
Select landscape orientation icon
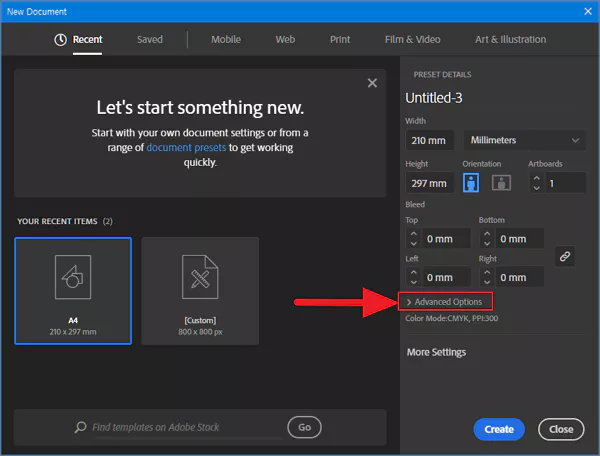point(501,183)
